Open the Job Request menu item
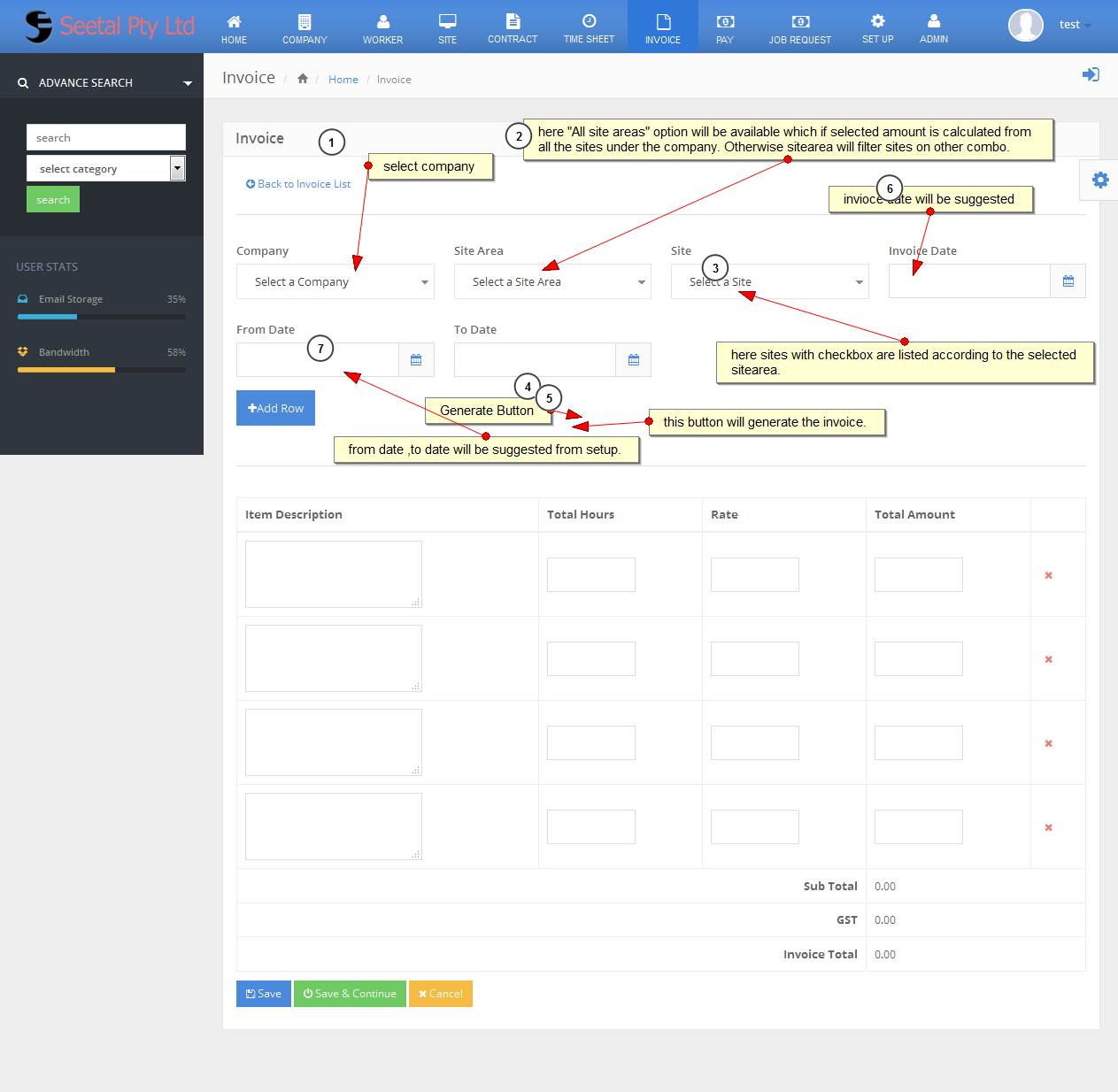This screenshot has height=1092, width=1118. tap(799, 27)
